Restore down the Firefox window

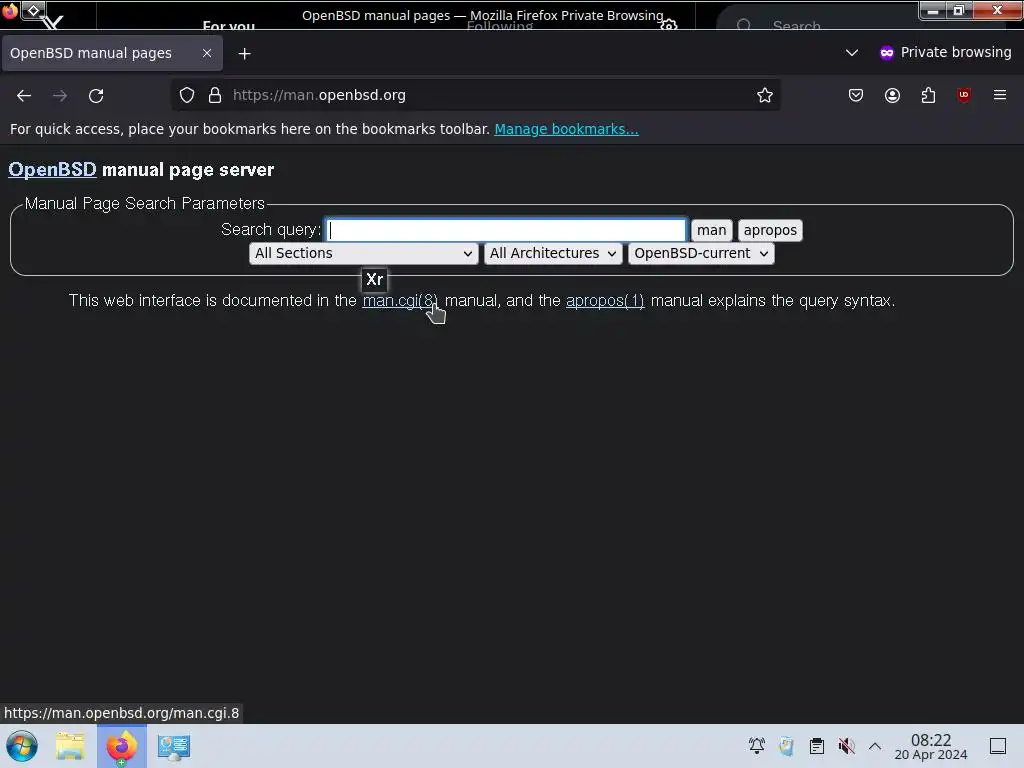coord(959,10)
